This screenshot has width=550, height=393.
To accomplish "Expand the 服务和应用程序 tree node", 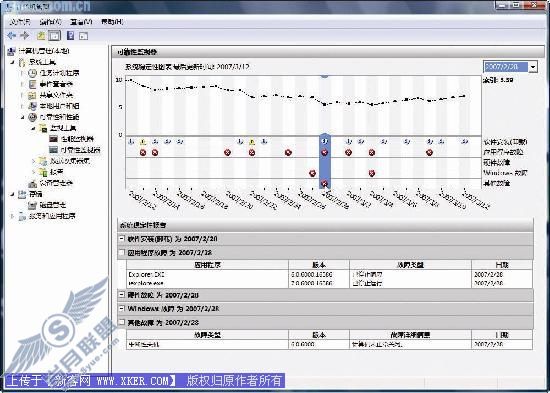I will tap(13, 216).
